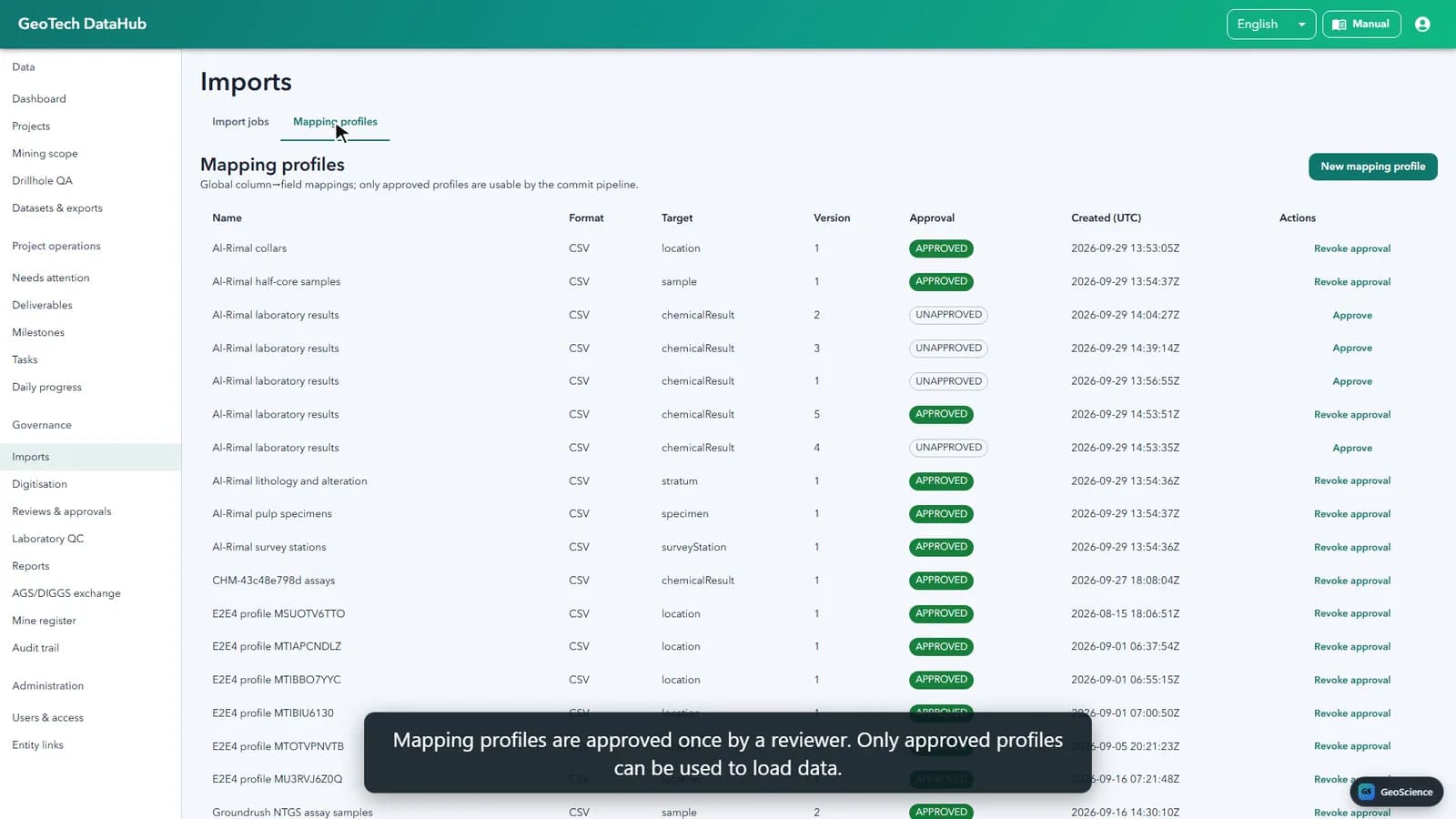Revoke approval for CHM-43c48e798d assays

(1351, 581)
